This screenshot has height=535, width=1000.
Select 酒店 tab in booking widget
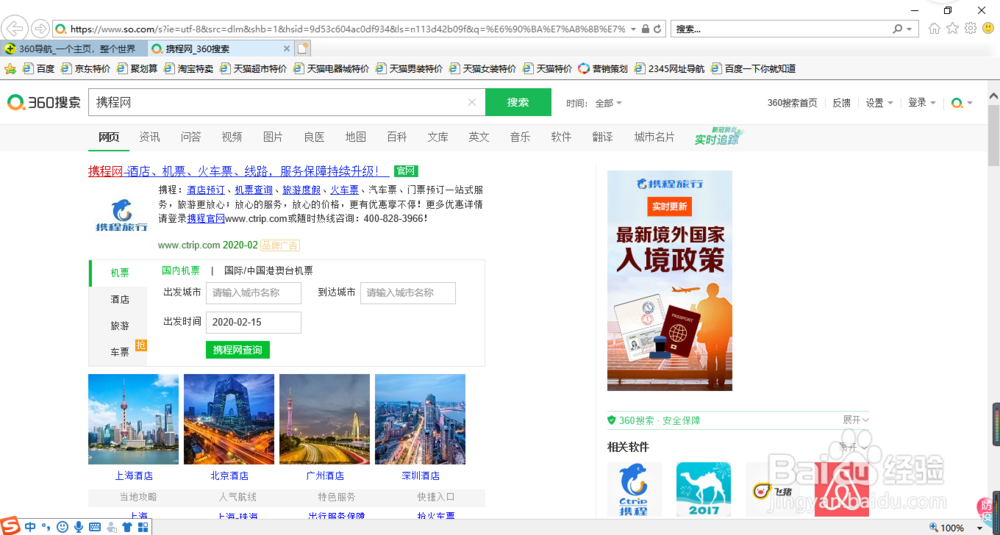click(119, 299)
